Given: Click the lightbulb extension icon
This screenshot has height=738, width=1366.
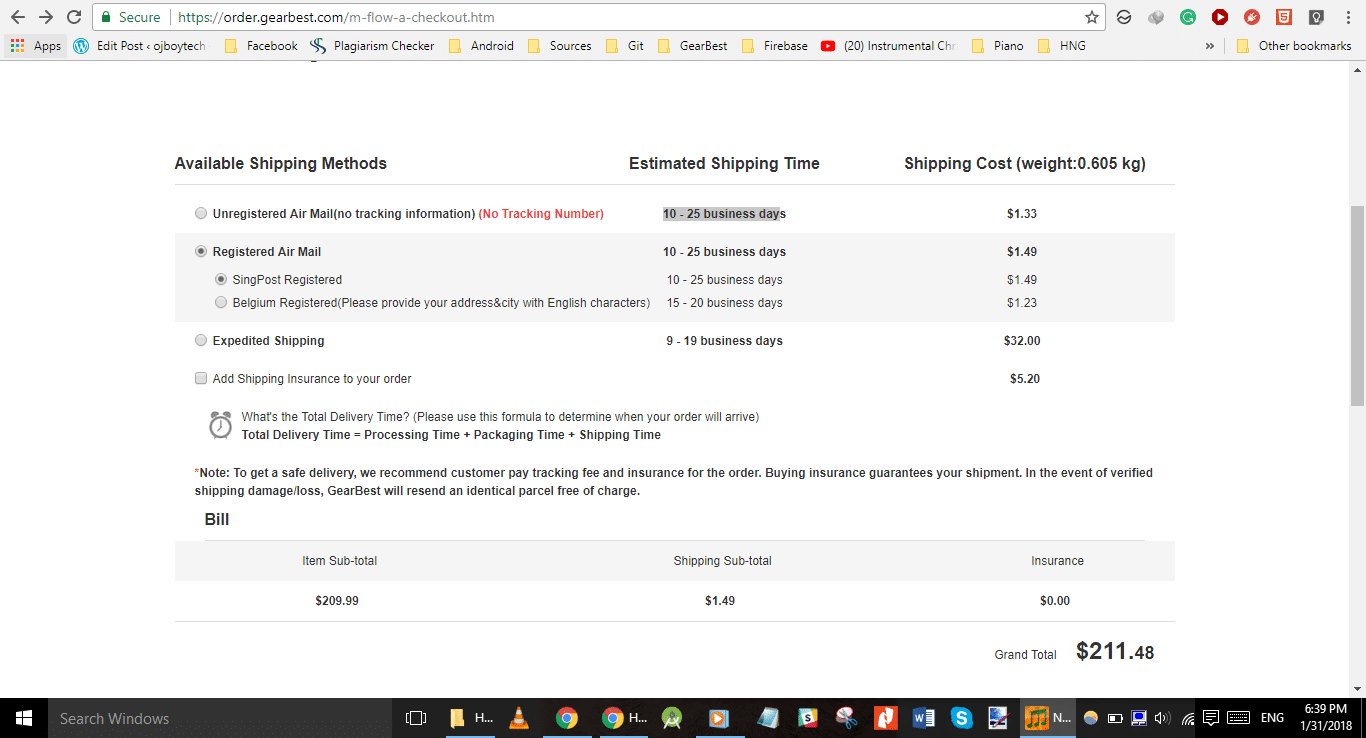Looking at the screenshot, I should 1316,17.
